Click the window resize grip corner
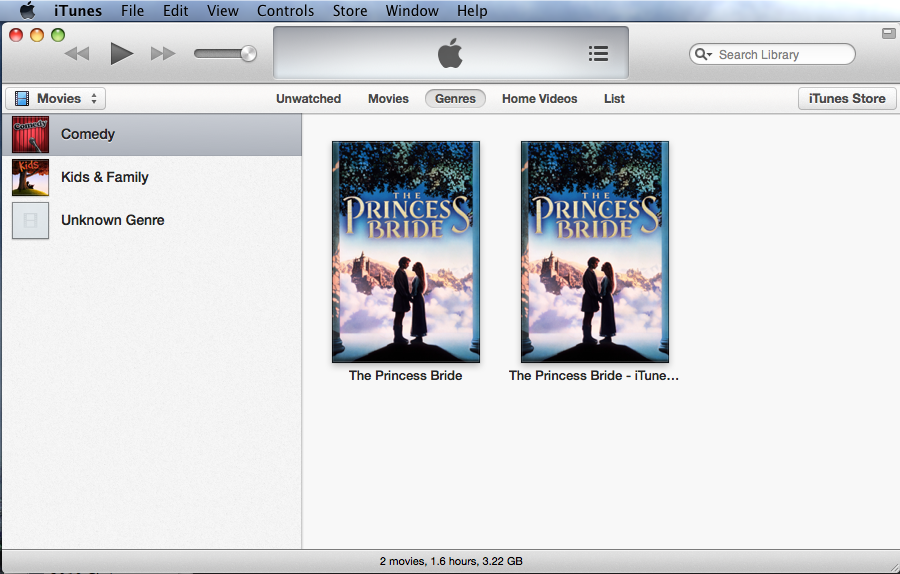Image resolution: width=900 pixels, height=574 pixels. [894, 567]
